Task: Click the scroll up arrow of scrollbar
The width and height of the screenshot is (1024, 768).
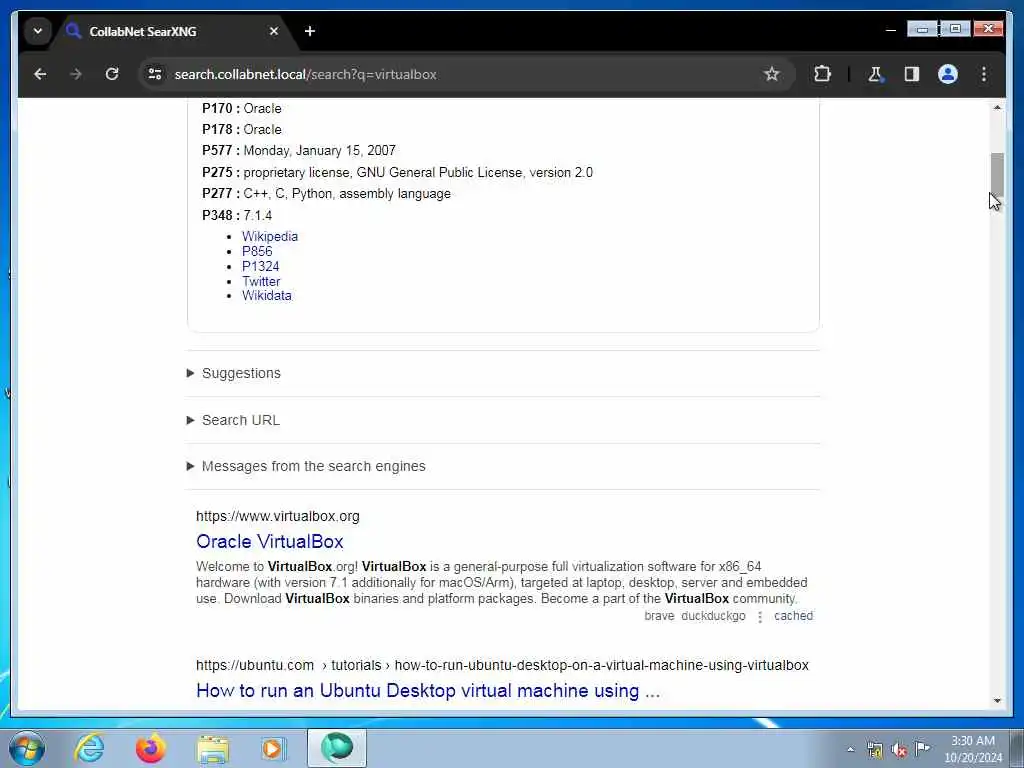Action: click(997, 108)
